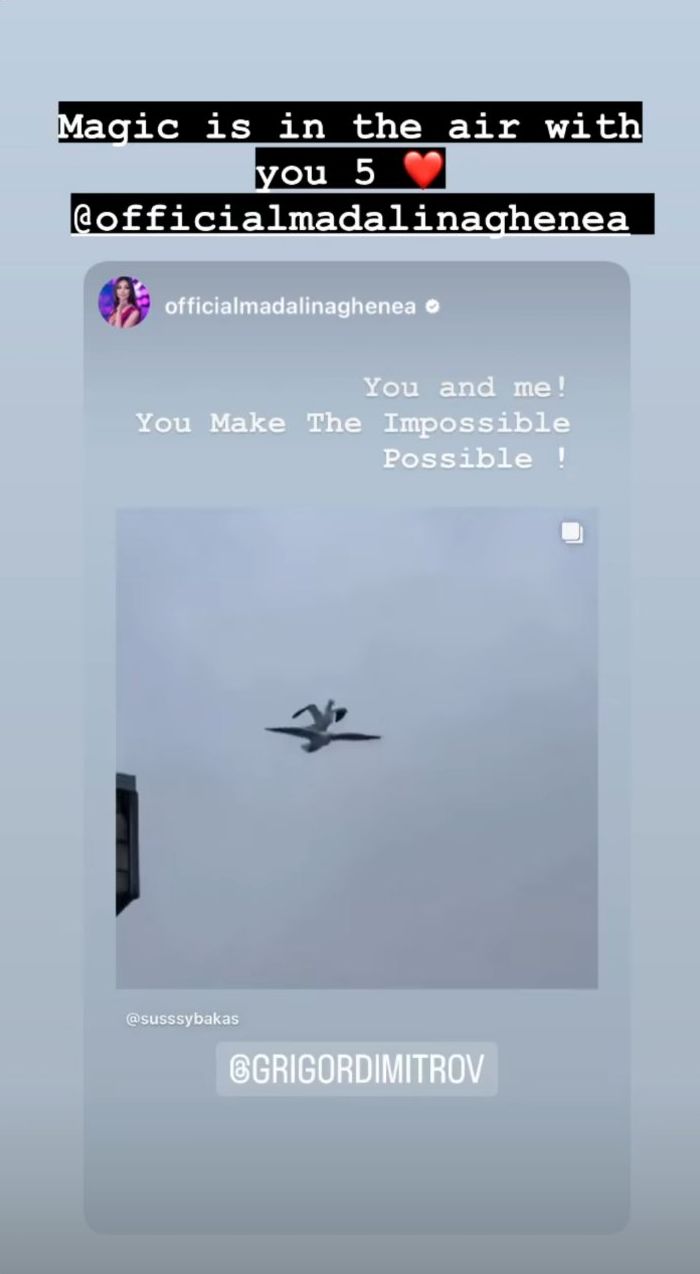Click the word "Possible !" in the post
The image size is (700, 1274).
[x=476, y=459]
